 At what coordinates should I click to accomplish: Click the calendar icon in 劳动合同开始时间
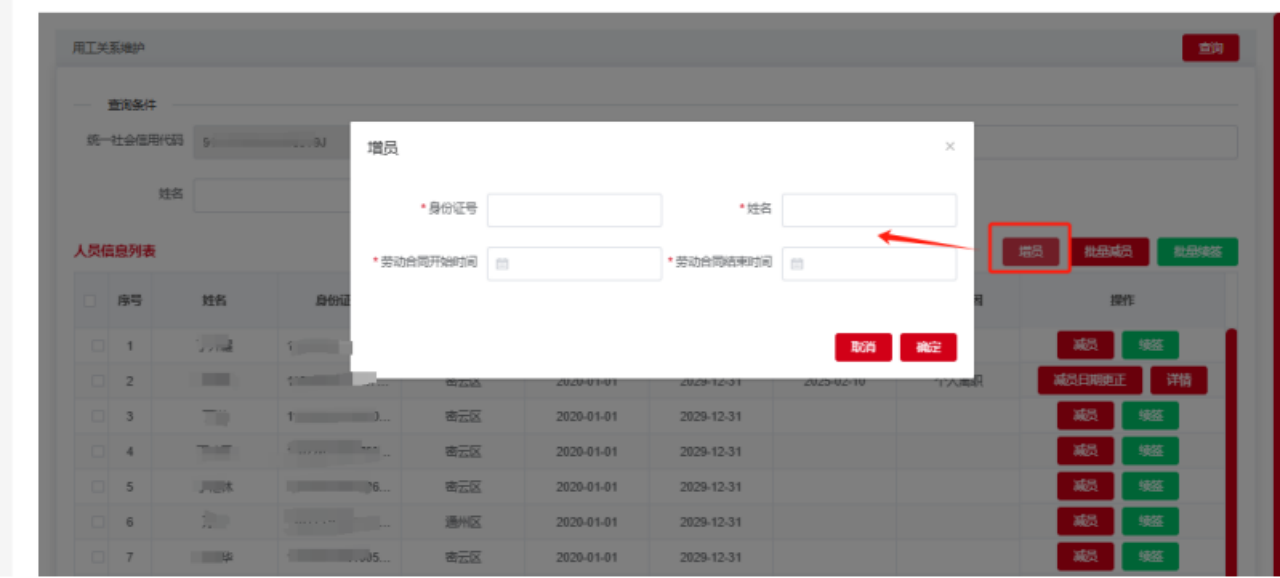tap(502, 264)
